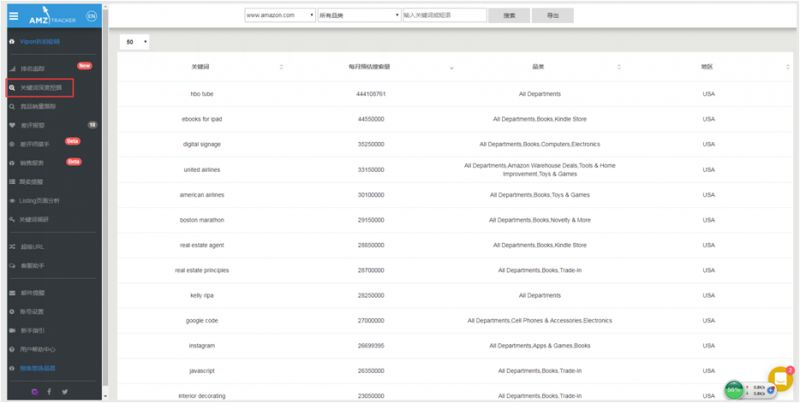Select the 'instagram' keyword cell

click(202, 346)
